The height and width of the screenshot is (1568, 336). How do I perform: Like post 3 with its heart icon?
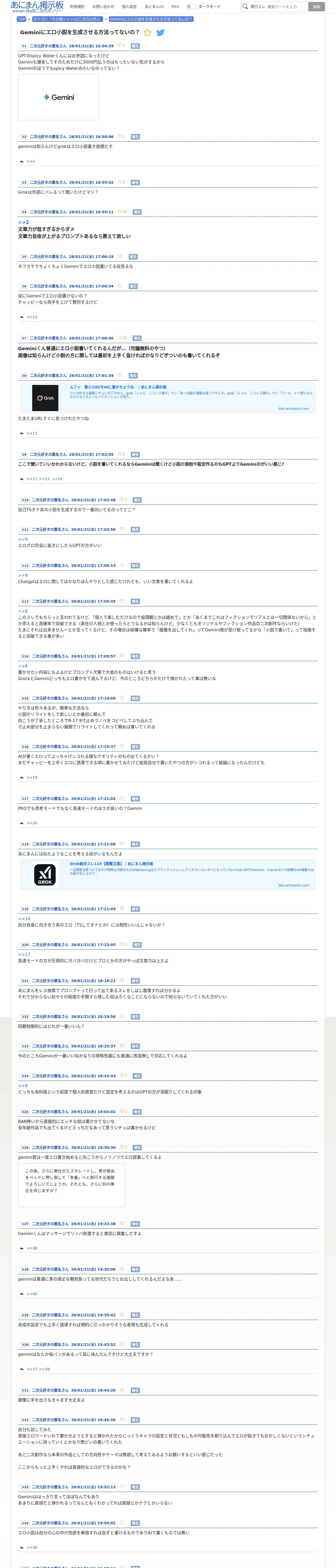coord(120,182)
